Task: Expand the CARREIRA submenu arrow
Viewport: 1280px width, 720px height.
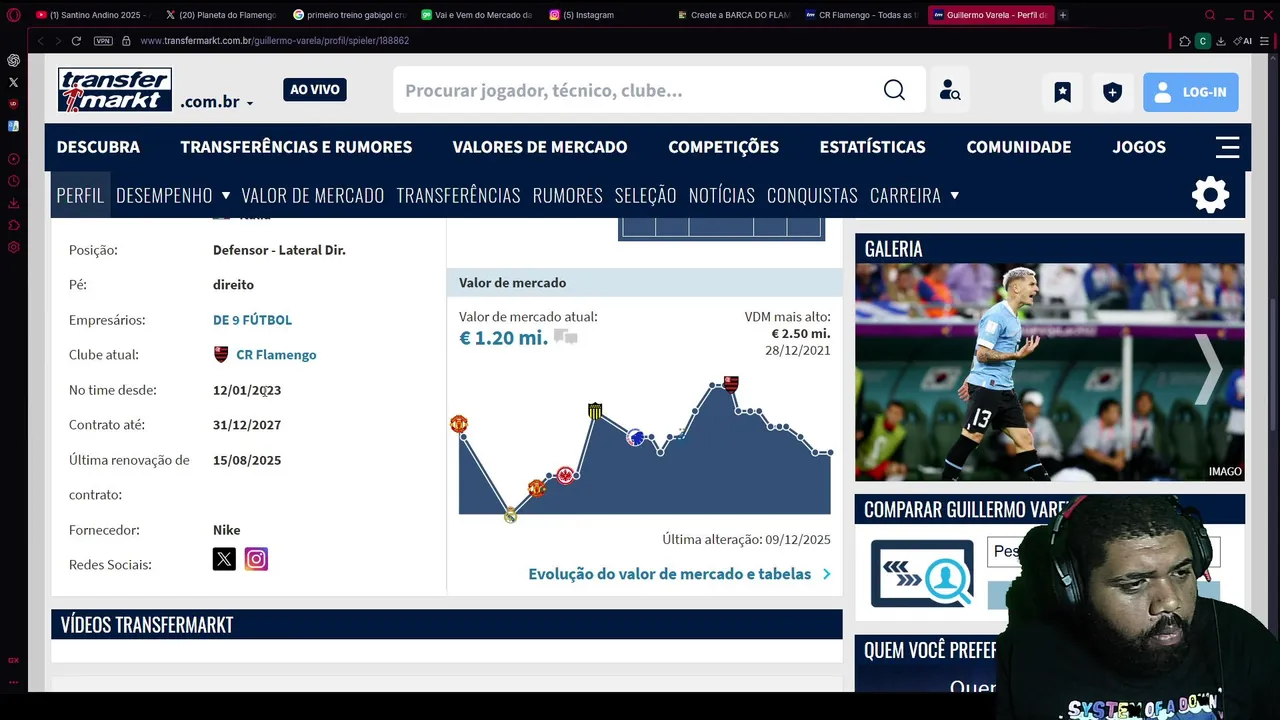Action: [954, 195]
